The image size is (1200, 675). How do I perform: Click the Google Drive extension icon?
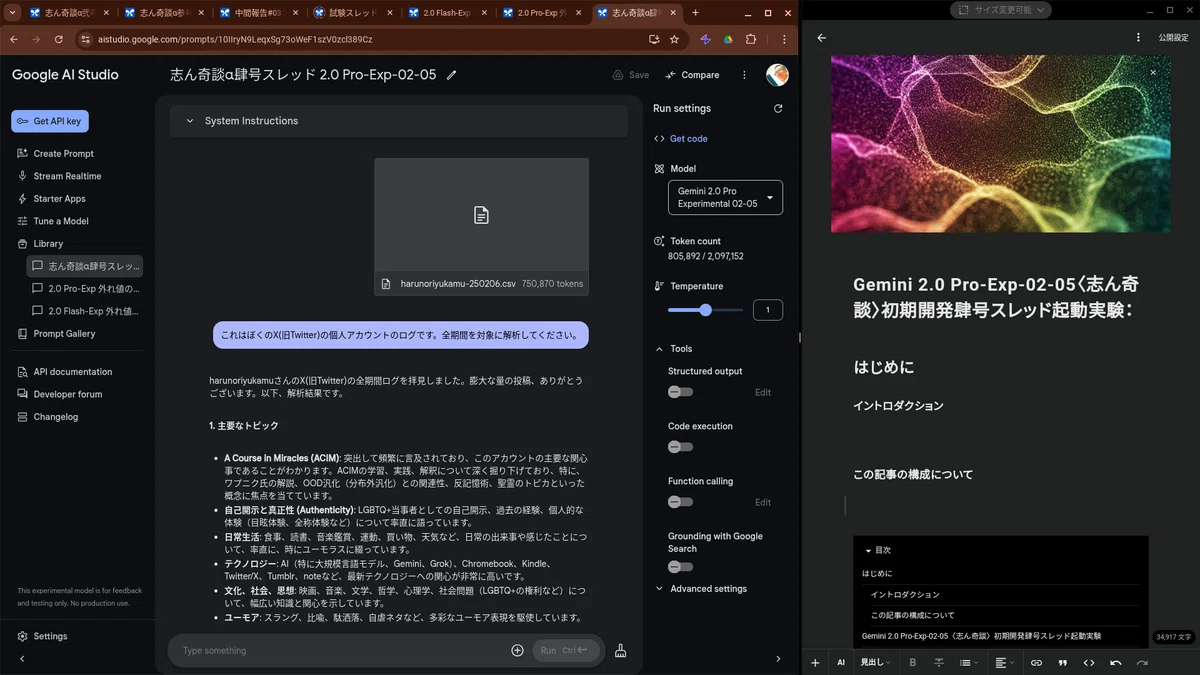[x=728, y=39]
